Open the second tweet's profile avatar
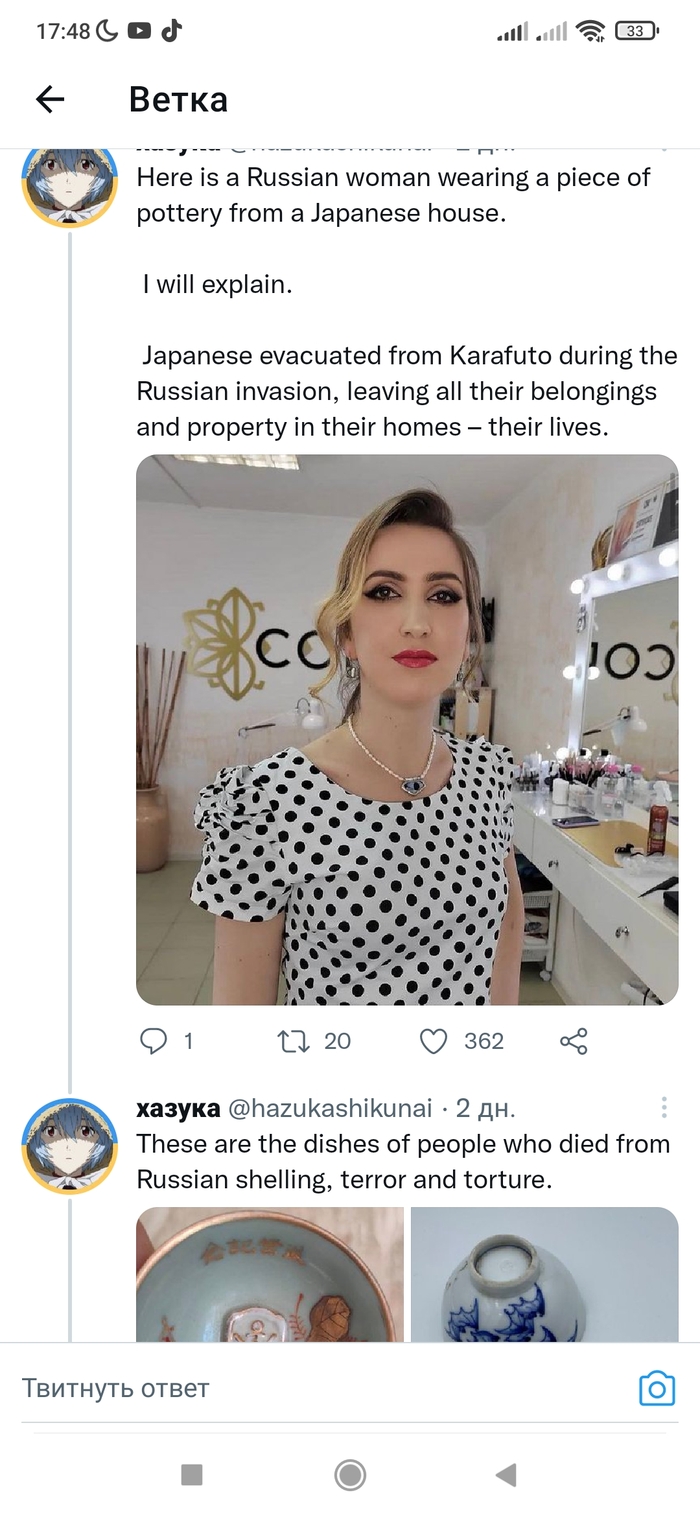This screenshot has width=700, height=1517. click(x=70, y=1146)
